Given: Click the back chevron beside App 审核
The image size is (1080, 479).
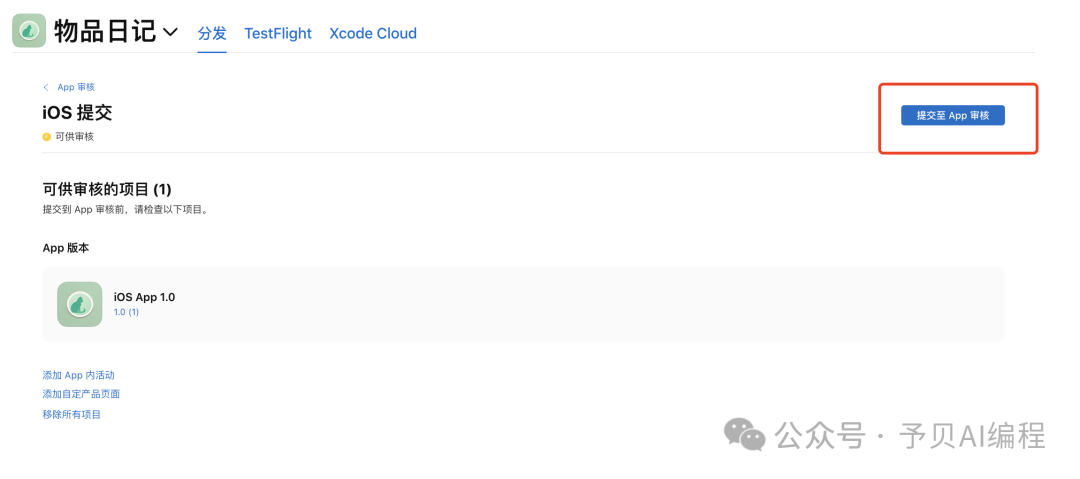Looking at the screenshot, I should 46,88.
